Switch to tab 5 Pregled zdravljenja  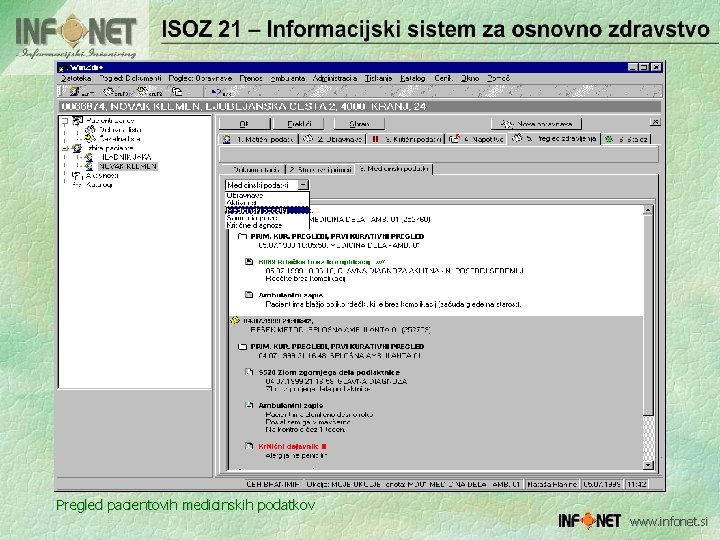[554, 138]
